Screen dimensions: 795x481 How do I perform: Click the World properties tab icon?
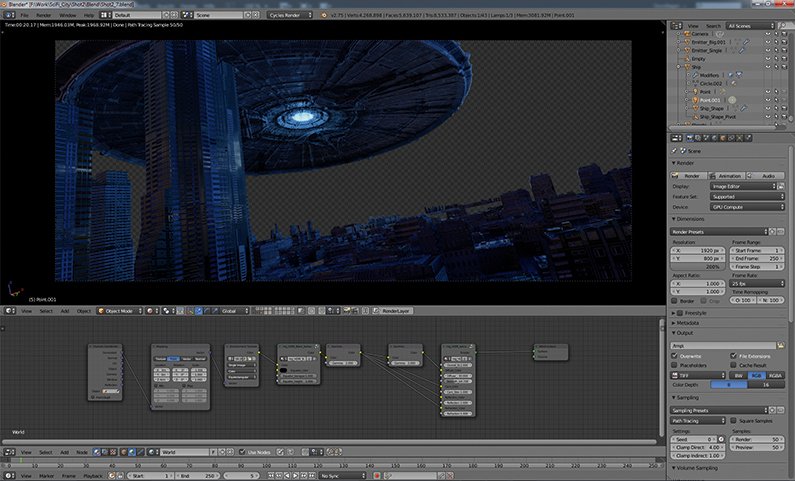(x=714, y=138)
